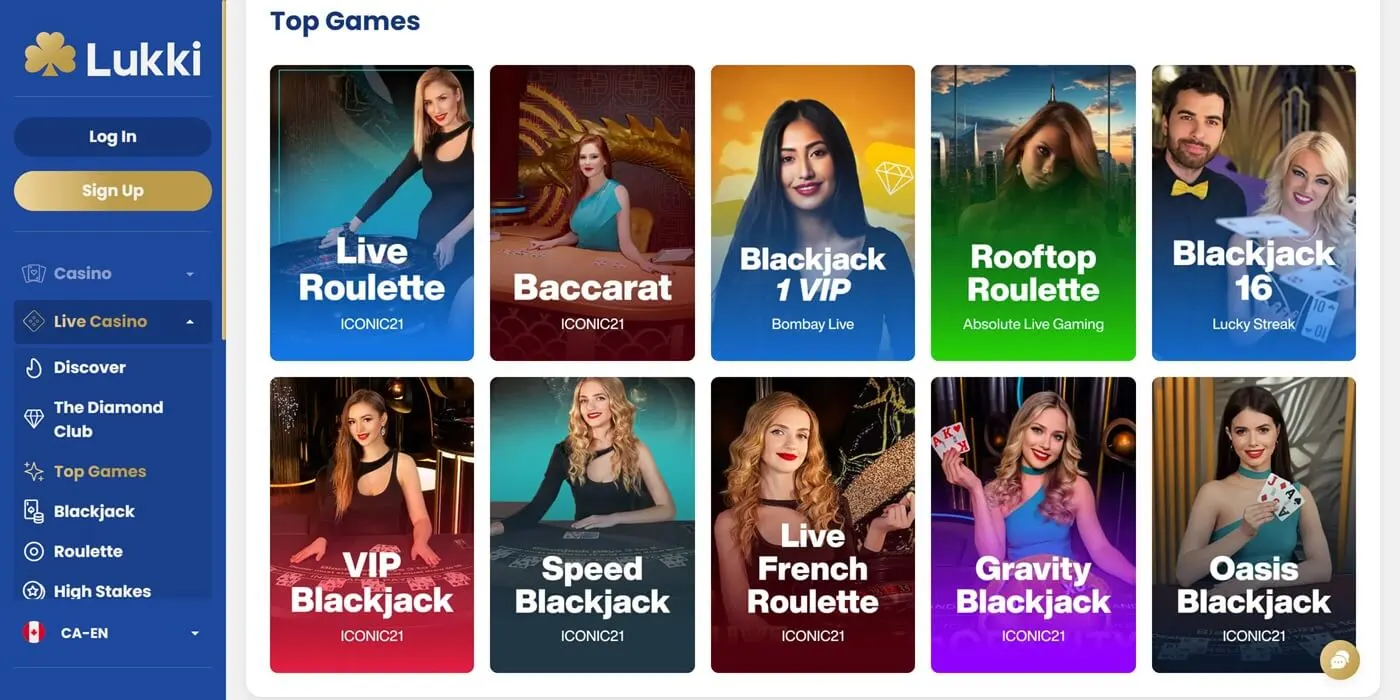Open the Baccarat ICONIC21 game tile
Screen dimensions: 1400x700
pyautogui.click(x=592, y=213)
